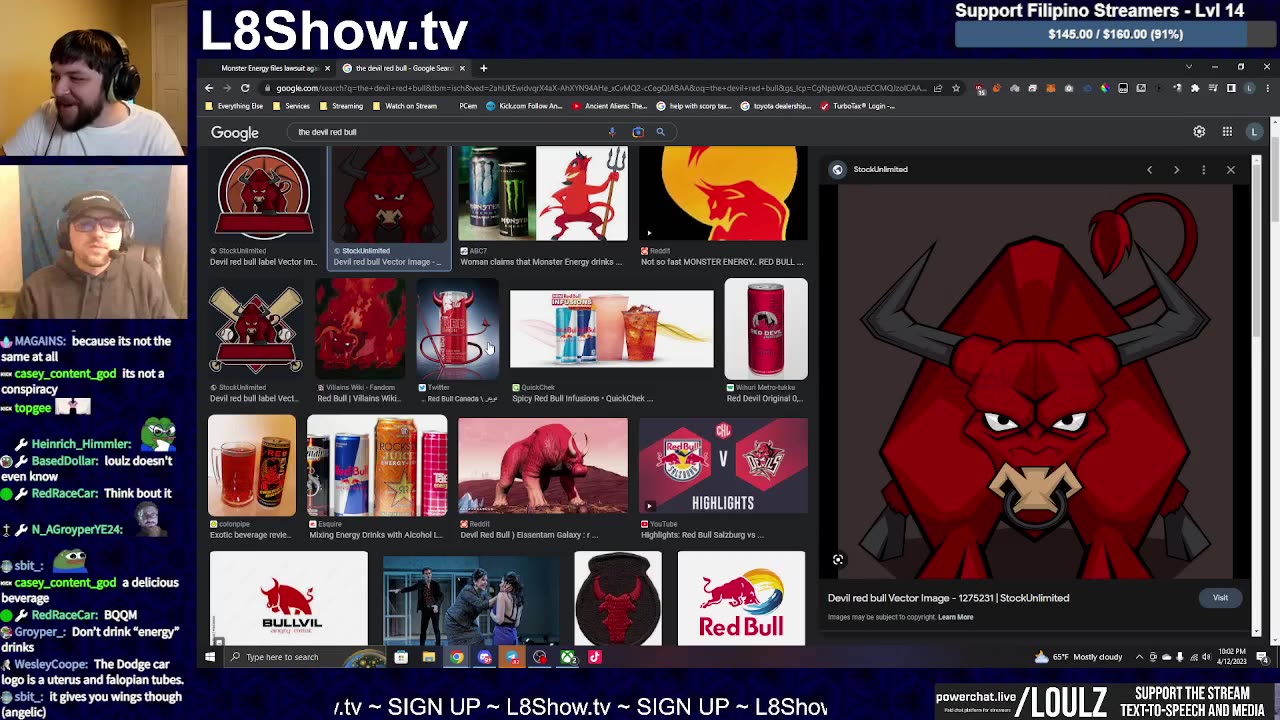1280x720 pixels.
Task: Click the Visit button for StockUnlimited
Action: (x=1220, y=598)
